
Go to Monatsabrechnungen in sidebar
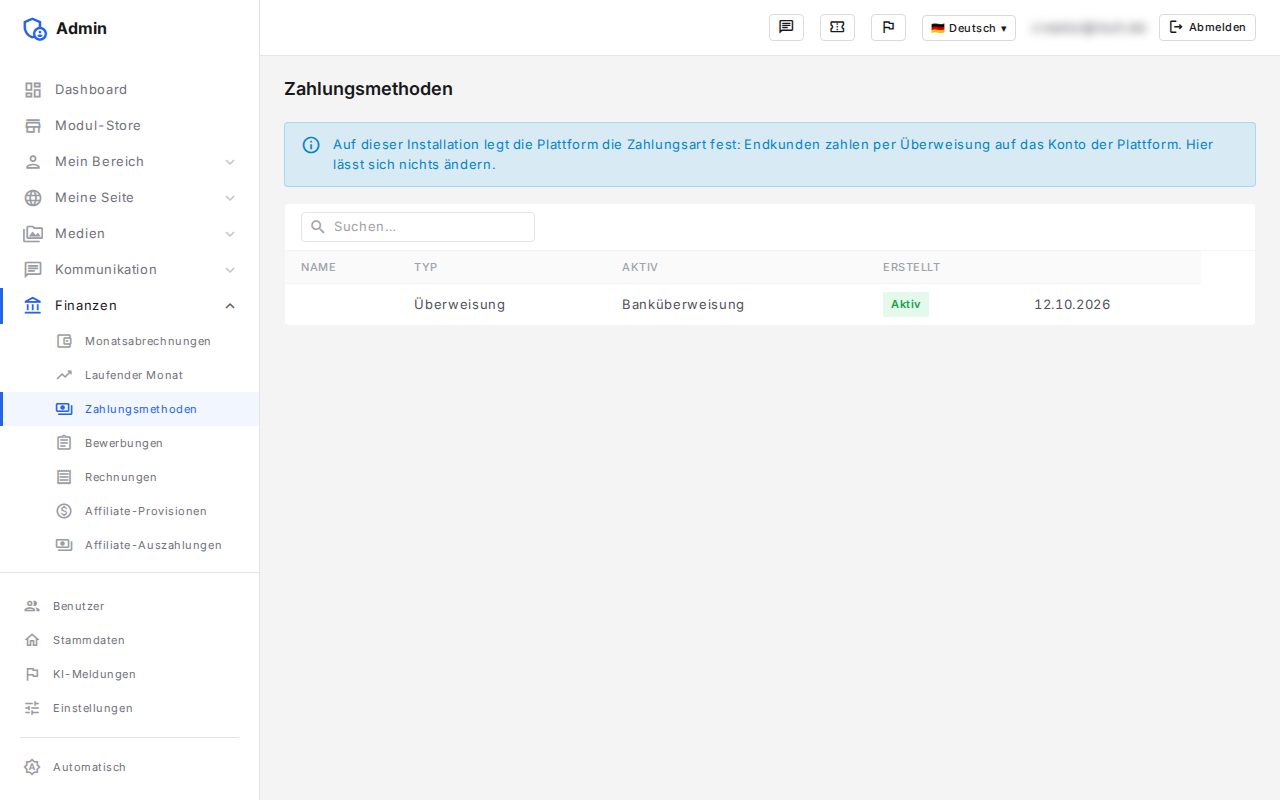tap(129, 341)
